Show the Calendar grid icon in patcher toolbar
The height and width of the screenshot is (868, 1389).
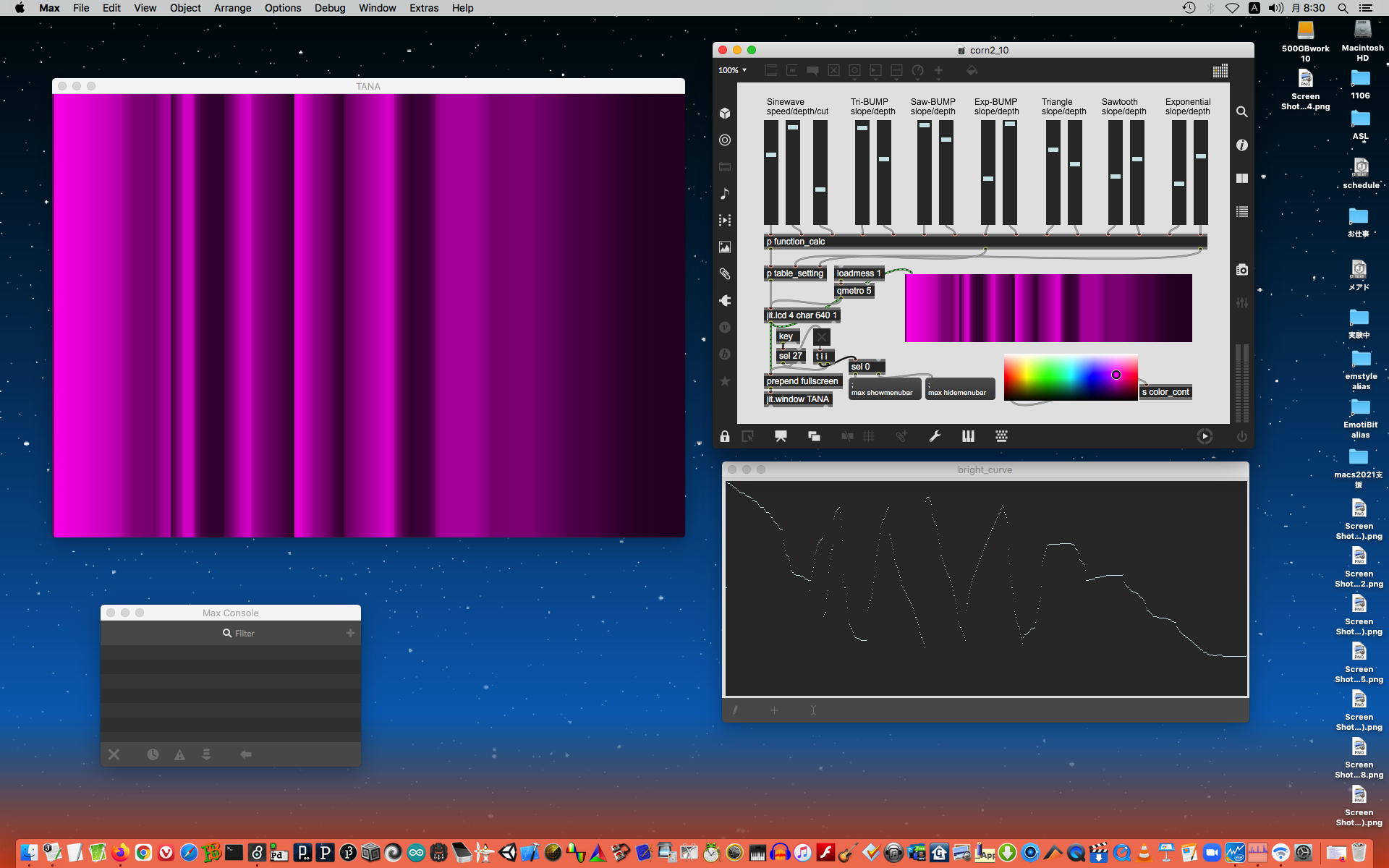pyautogui.click(x=1220, y=71)
